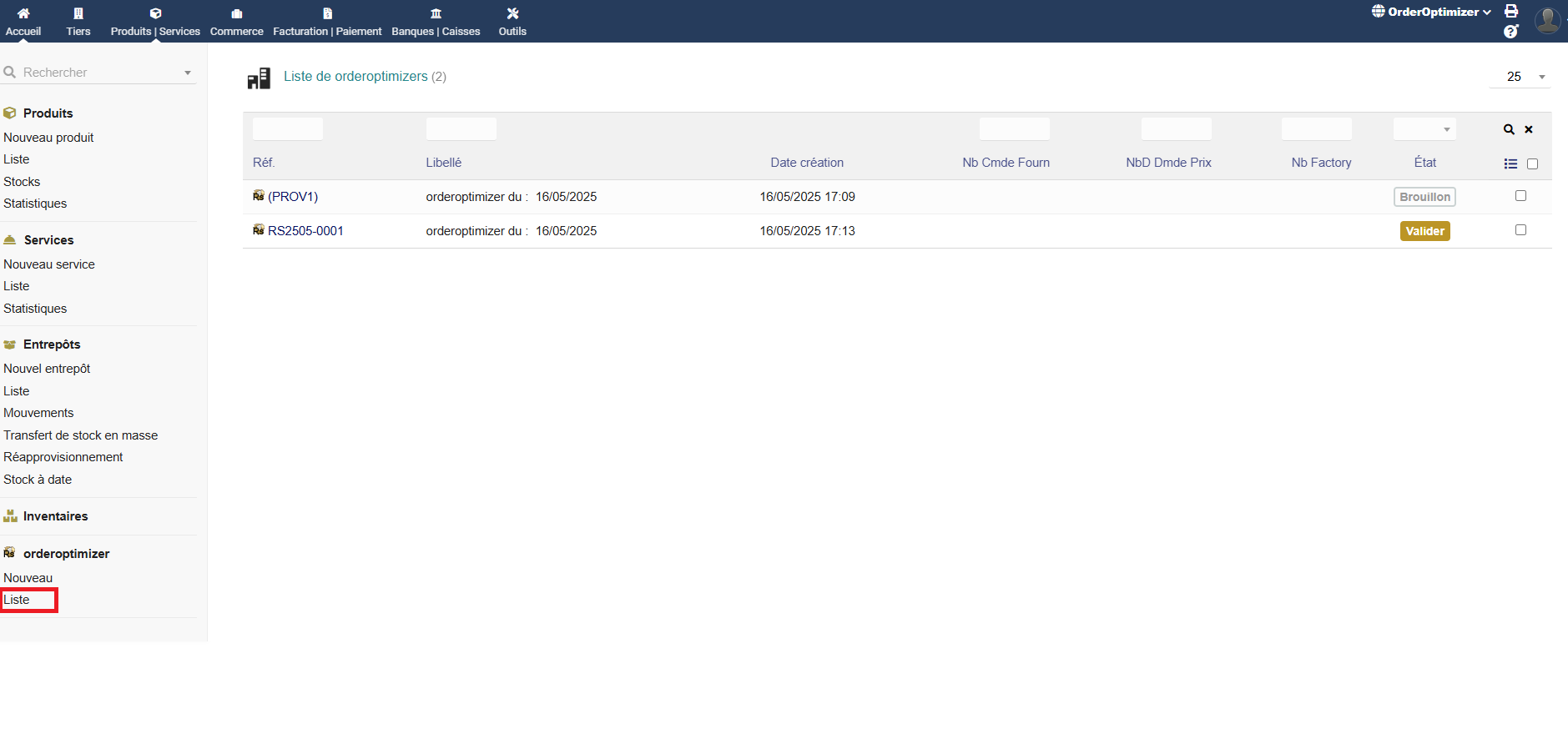Viewport: 1568px width, 729px height.
Task: Click the search magnifier in filter row
Action: point(1509,129)
